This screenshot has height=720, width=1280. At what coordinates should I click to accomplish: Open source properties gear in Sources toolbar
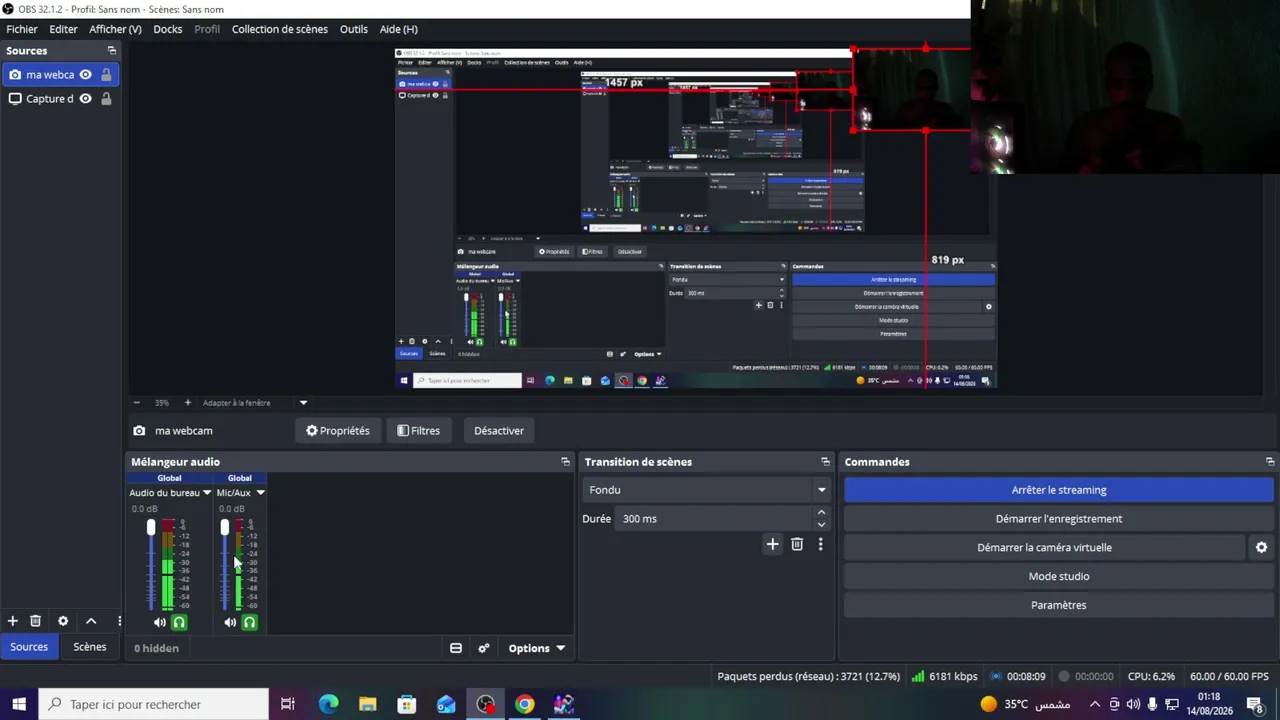(63, 621)
